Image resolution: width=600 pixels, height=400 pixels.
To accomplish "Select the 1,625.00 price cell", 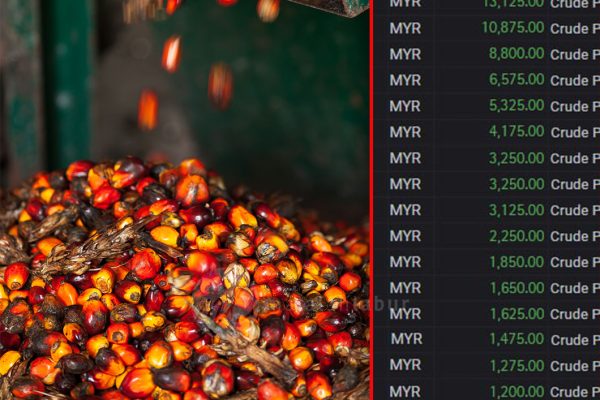I will point(515,314).
